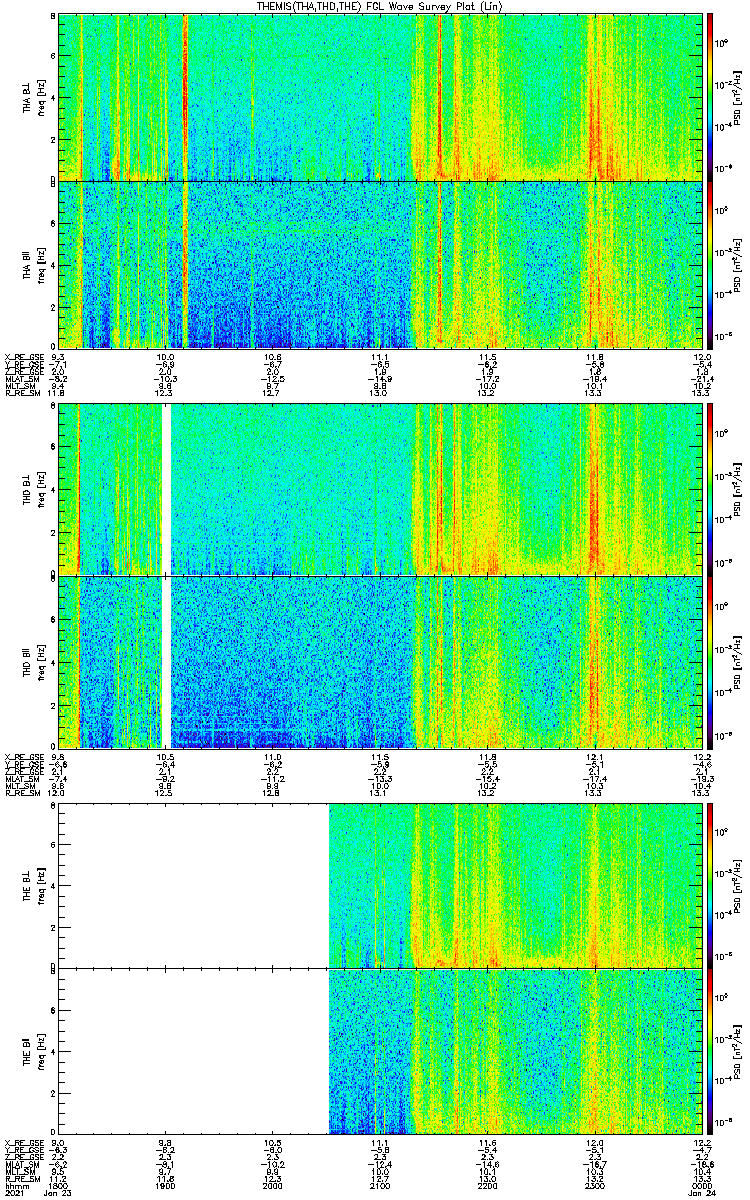Click the PSD label of THE B-parallel color bar

pos(738,1052)
